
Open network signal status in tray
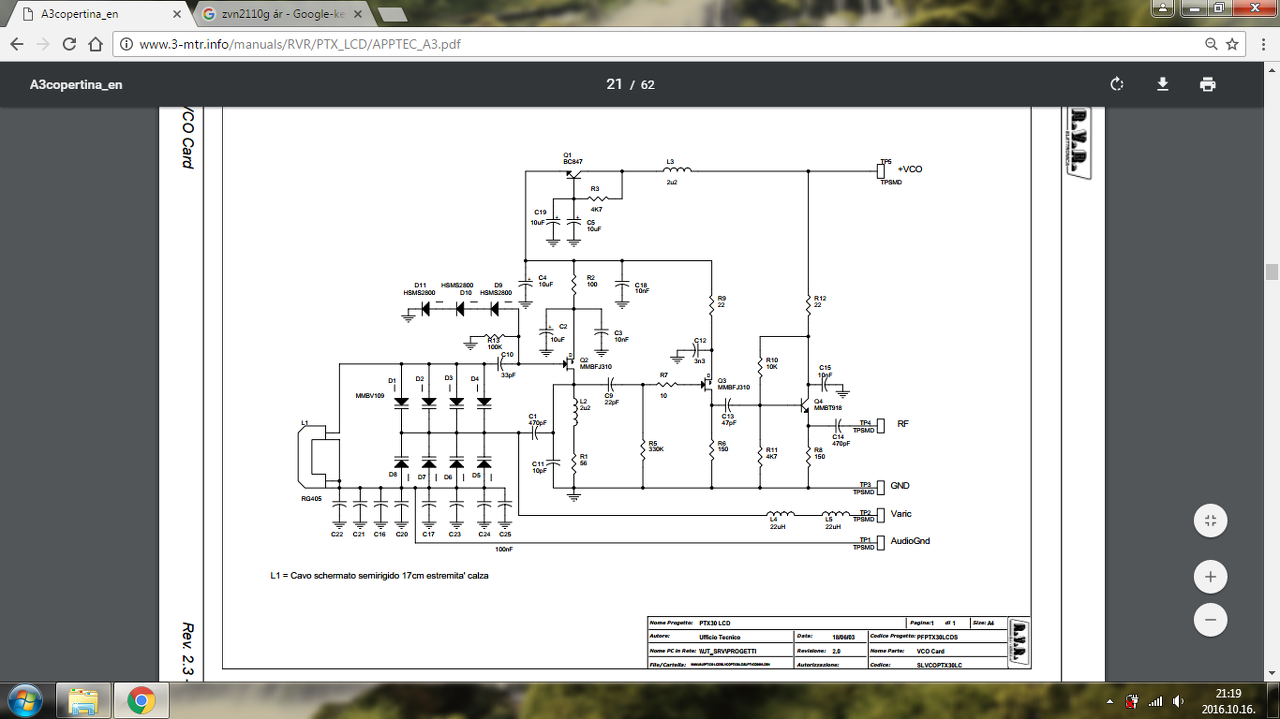click(1155, 701)
